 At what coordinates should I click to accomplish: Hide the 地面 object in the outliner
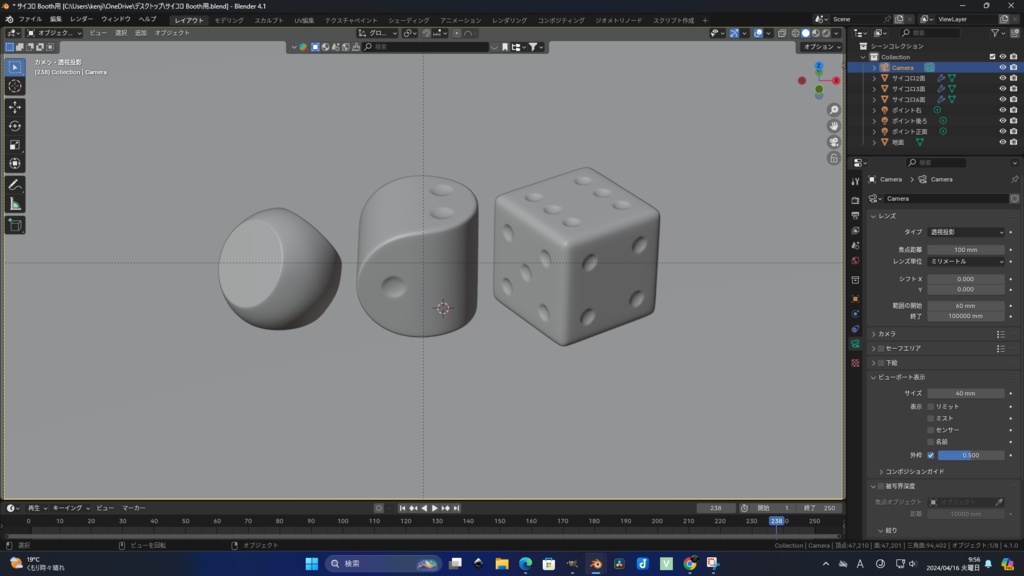1002,140
